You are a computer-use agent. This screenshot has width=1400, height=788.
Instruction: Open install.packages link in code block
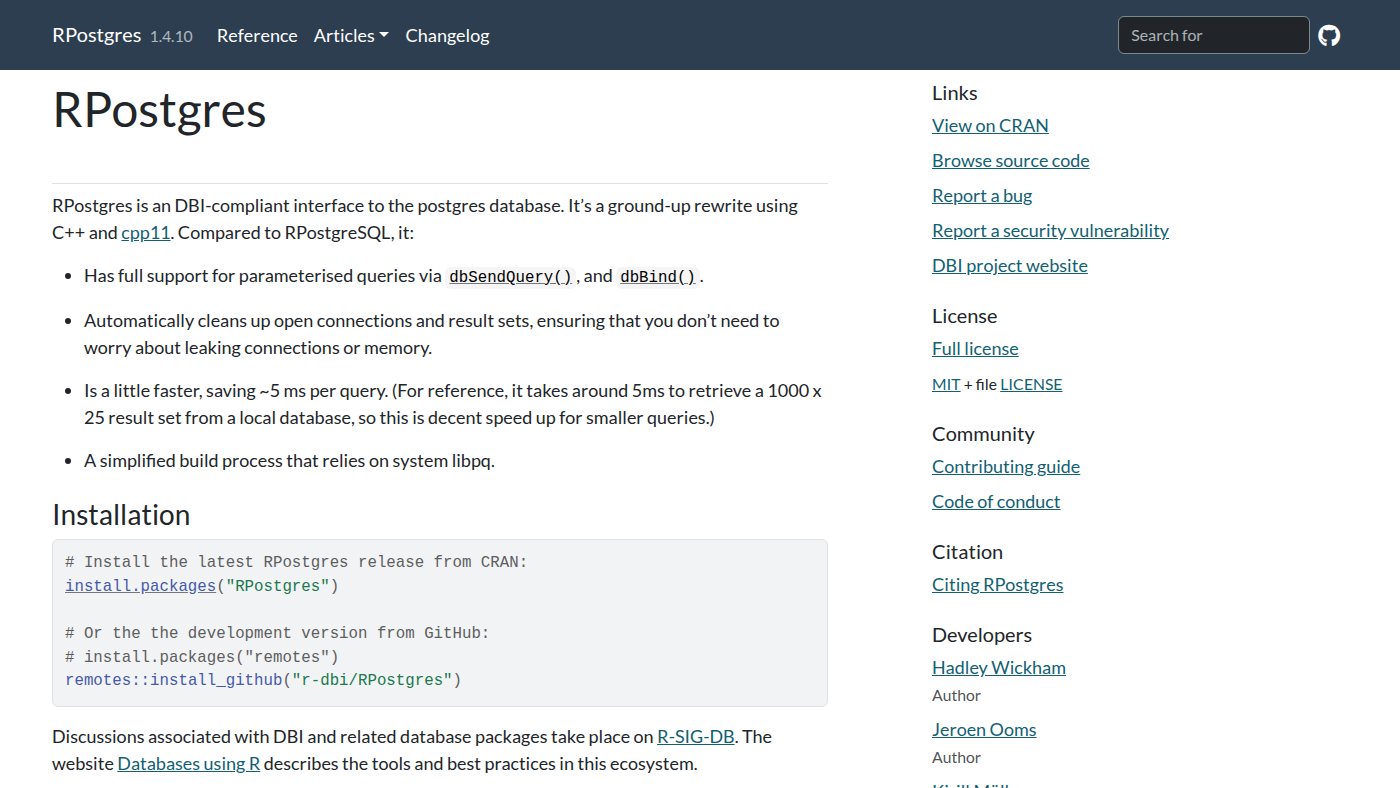pos(141,586)
